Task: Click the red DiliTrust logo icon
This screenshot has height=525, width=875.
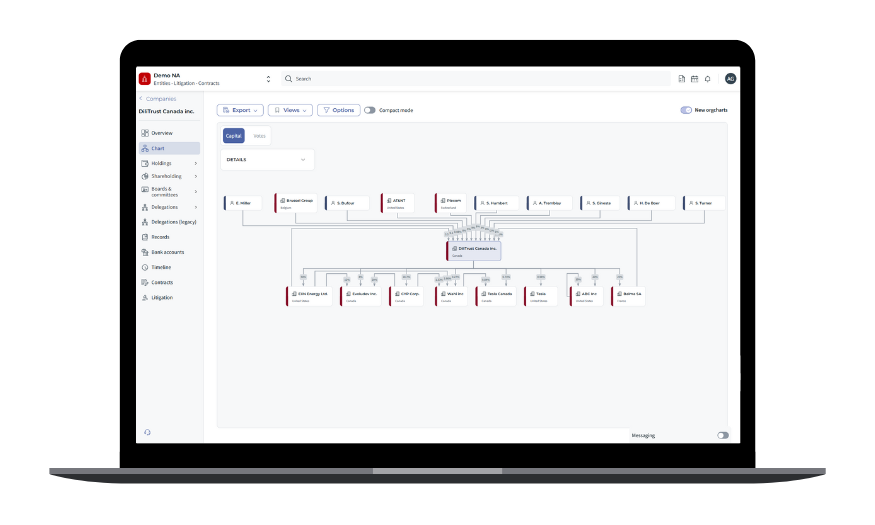Action: (x=145, y=79)
